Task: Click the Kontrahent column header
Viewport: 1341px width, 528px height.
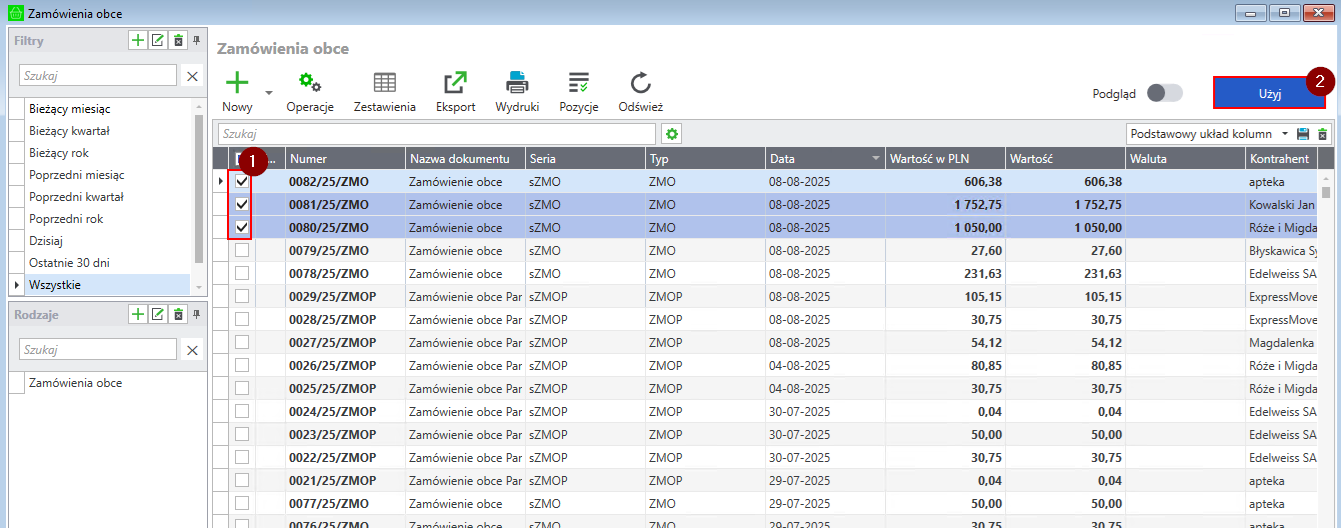Action: point(1280,159)
